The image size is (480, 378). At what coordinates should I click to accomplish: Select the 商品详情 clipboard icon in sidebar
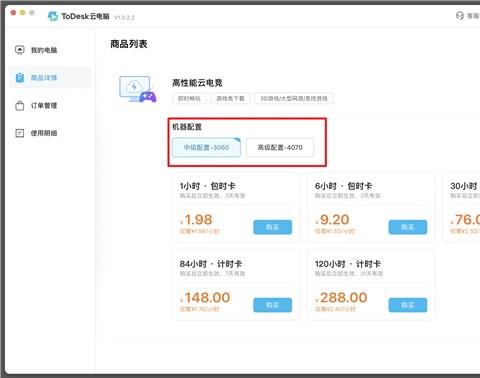pyautogui.click(x=20, y=78)
